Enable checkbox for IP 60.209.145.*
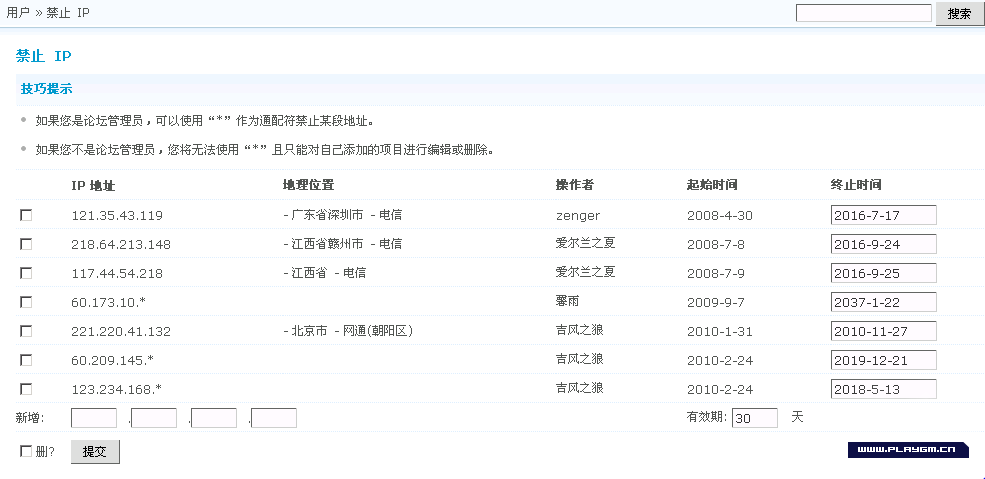This screenshot has width=985, height=479. point(26,360)
